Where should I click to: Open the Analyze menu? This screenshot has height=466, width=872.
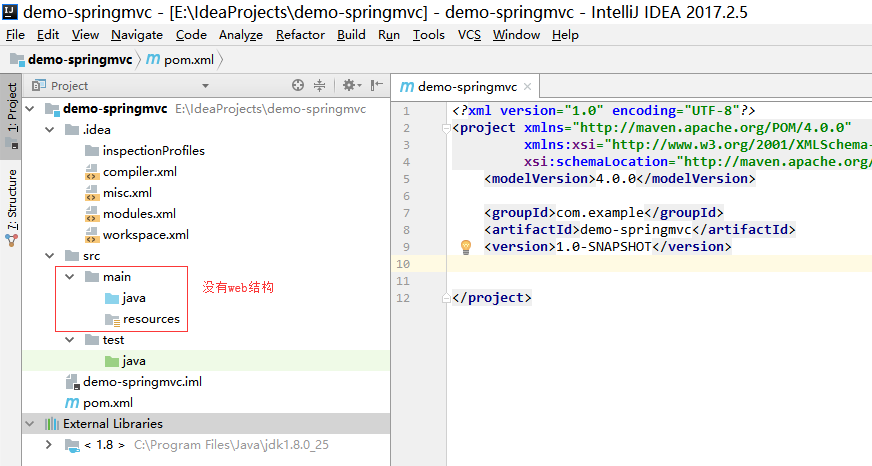click(241, 35)
